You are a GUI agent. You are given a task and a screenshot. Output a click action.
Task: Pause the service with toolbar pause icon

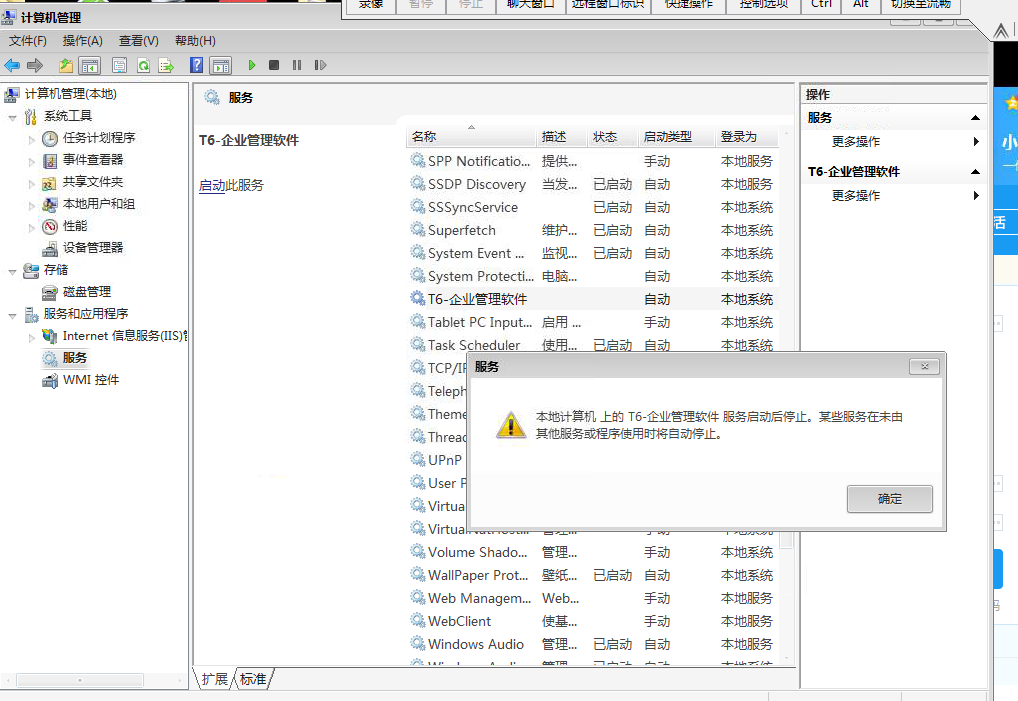pos(297,65)
